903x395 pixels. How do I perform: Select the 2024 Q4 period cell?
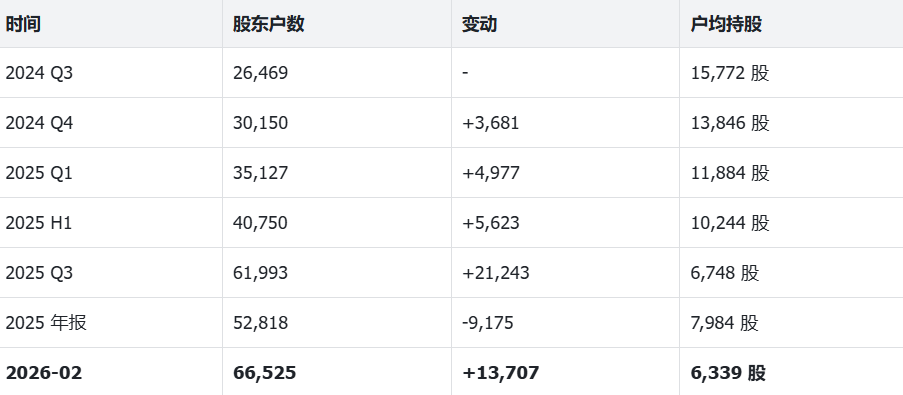click(x=39, y=123)
